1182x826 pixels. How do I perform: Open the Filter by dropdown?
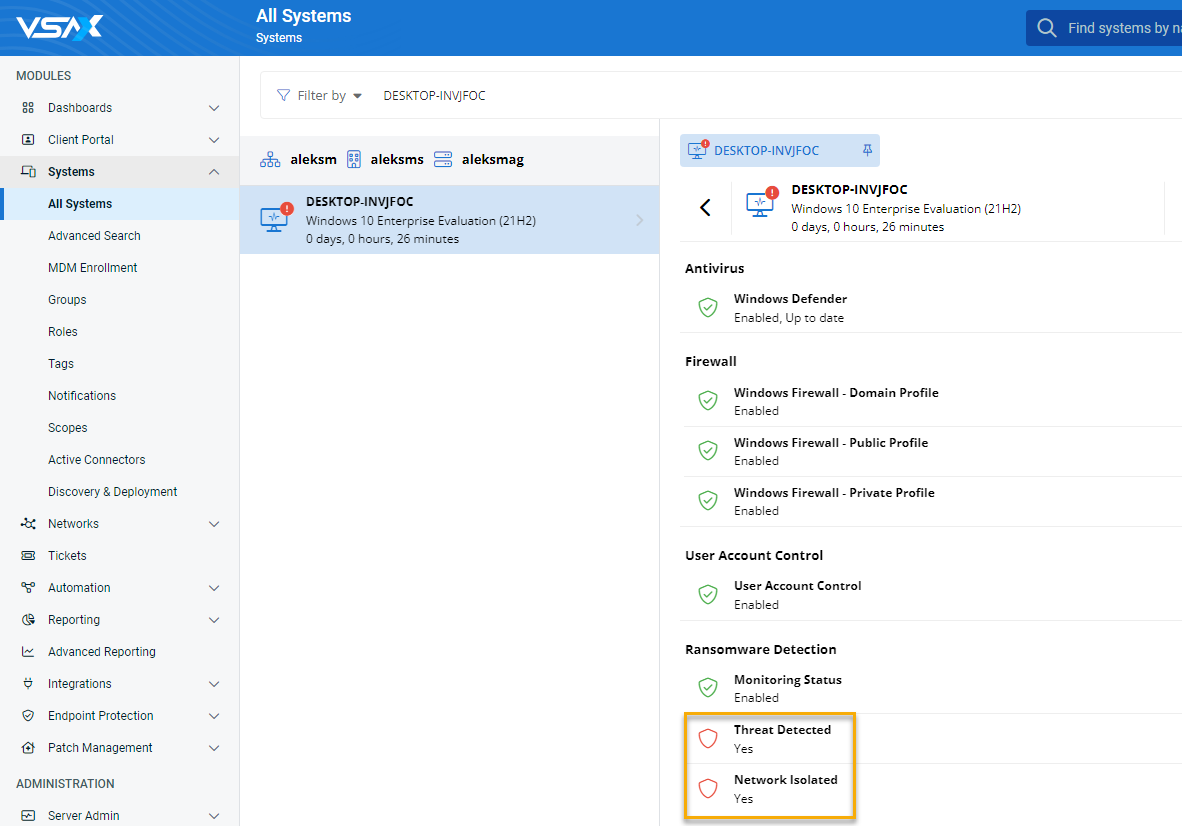pos(329,95)
